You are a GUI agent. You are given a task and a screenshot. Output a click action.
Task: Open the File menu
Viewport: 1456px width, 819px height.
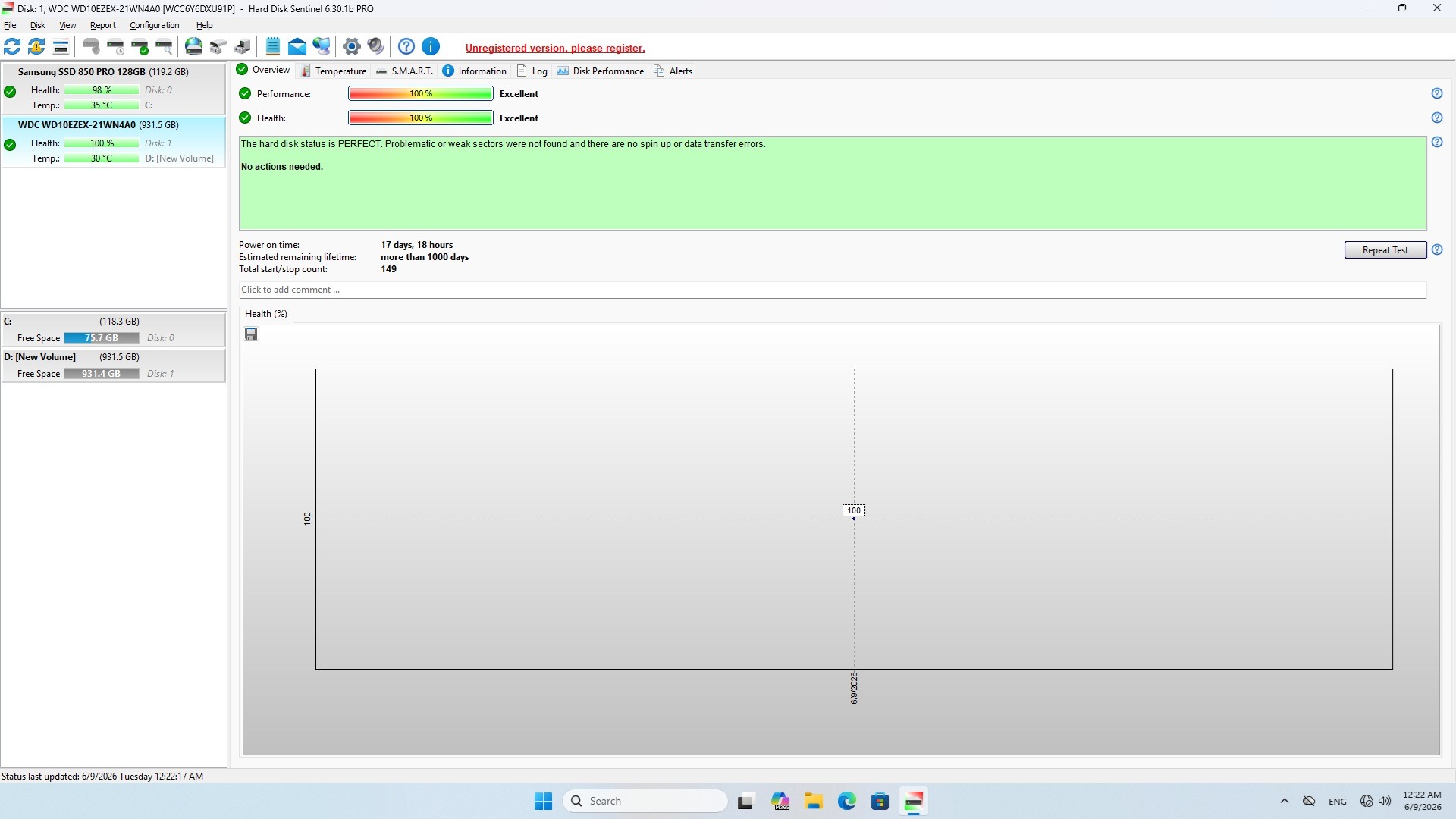pos(10,25)
